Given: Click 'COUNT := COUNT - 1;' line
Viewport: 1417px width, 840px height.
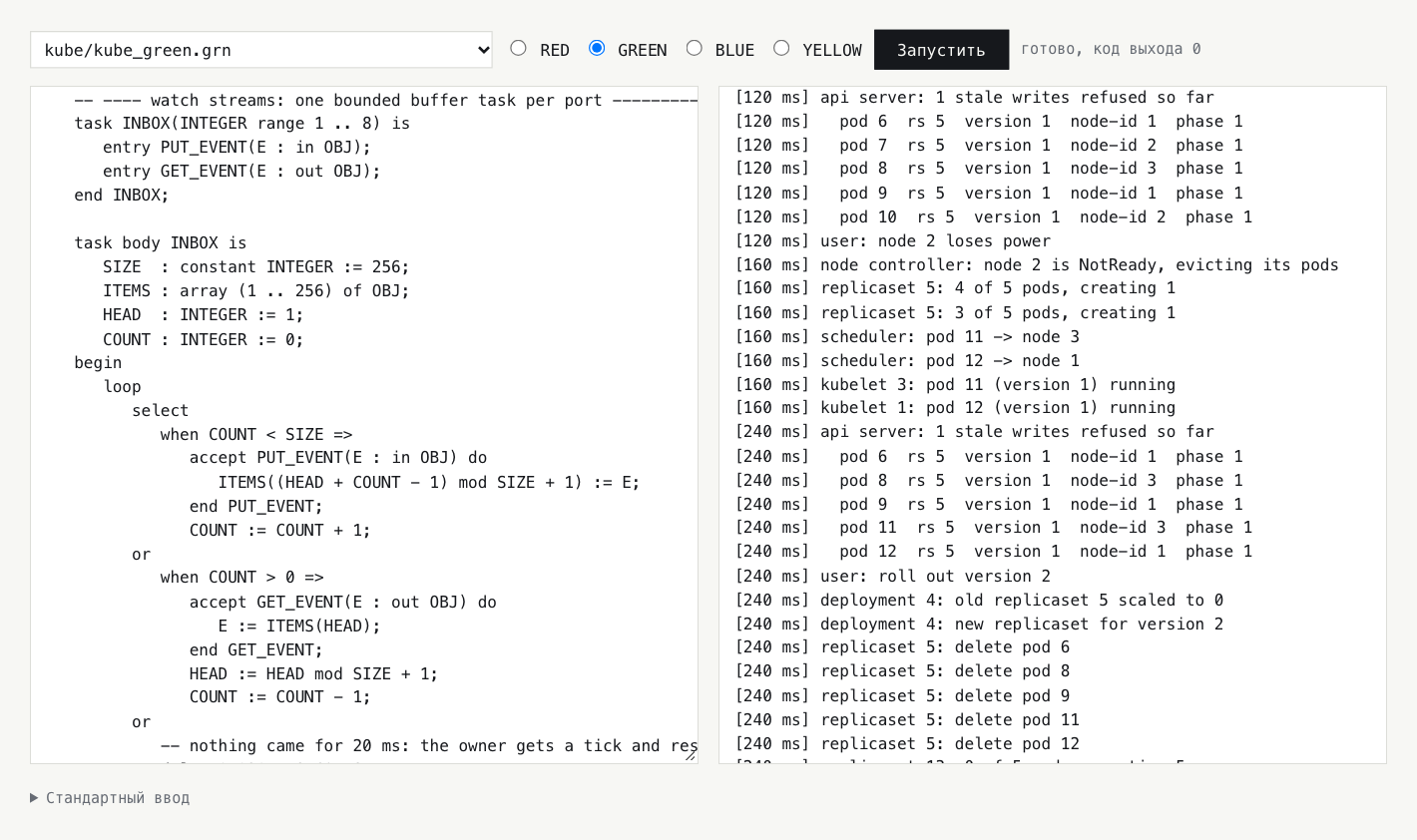Looking at the screenshot, I should (280, 697).
